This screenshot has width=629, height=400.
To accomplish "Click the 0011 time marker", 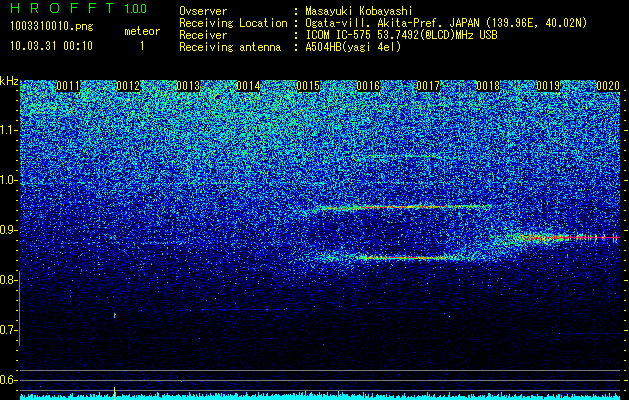I will click(68, 86).
